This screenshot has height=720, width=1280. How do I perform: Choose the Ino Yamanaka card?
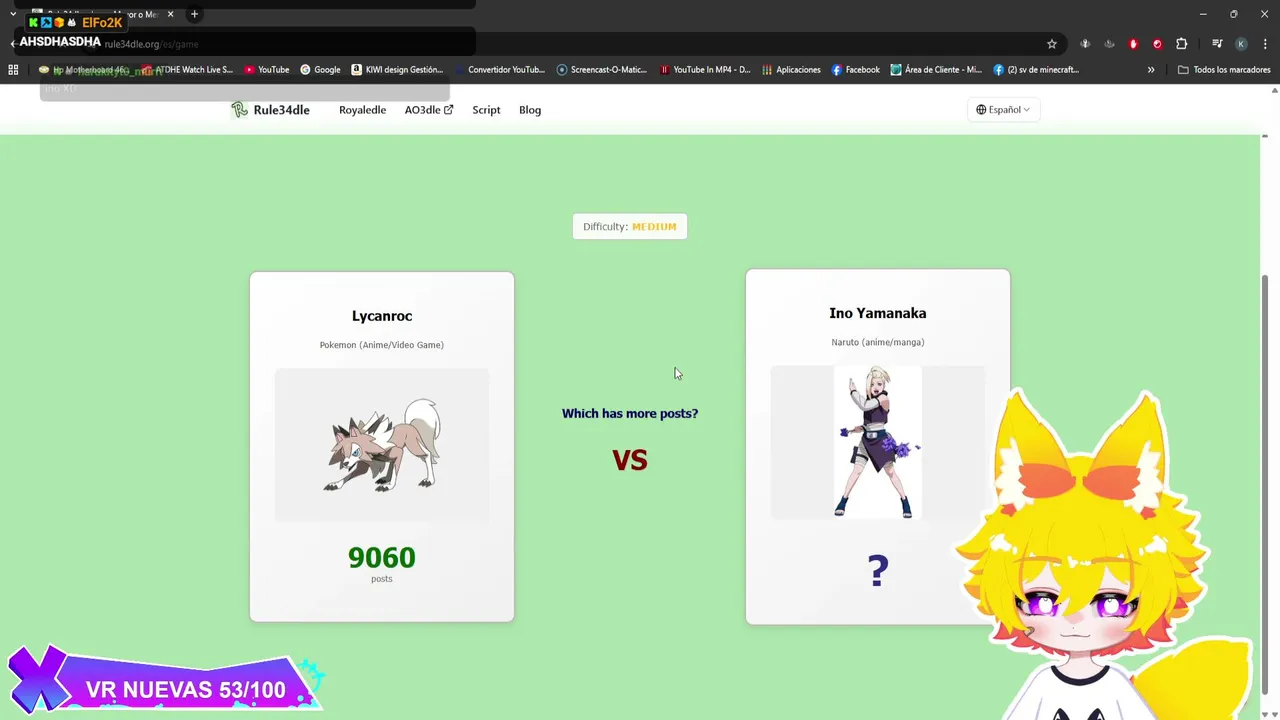pos(878,447)
